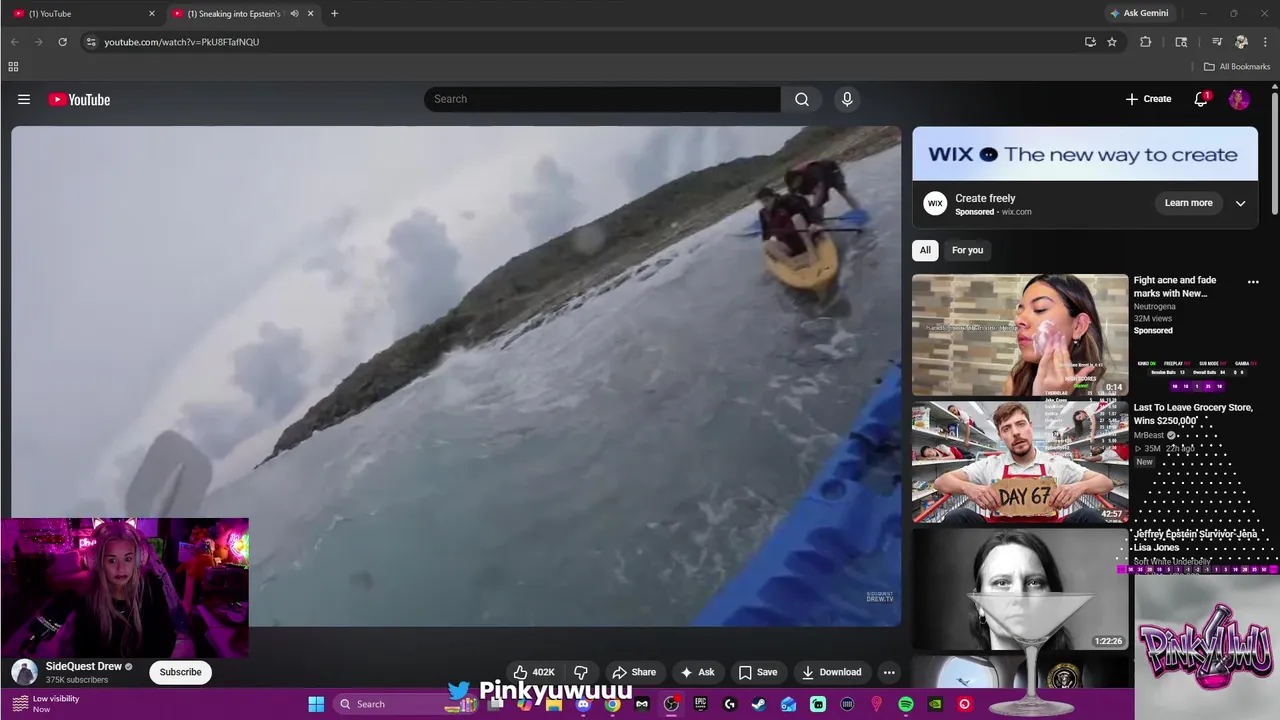1280x720 pixels.
Task: Click the Ask button
Action: coord(697,672)
